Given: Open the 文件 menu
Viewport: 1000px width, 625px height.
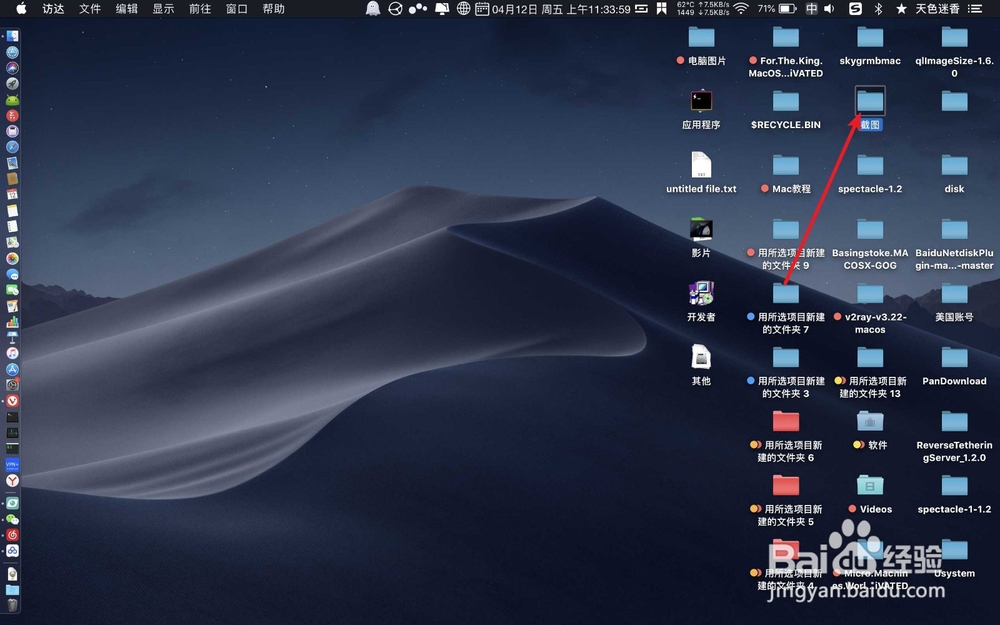Looking at the screenshot, I should [x=90, y=8].
